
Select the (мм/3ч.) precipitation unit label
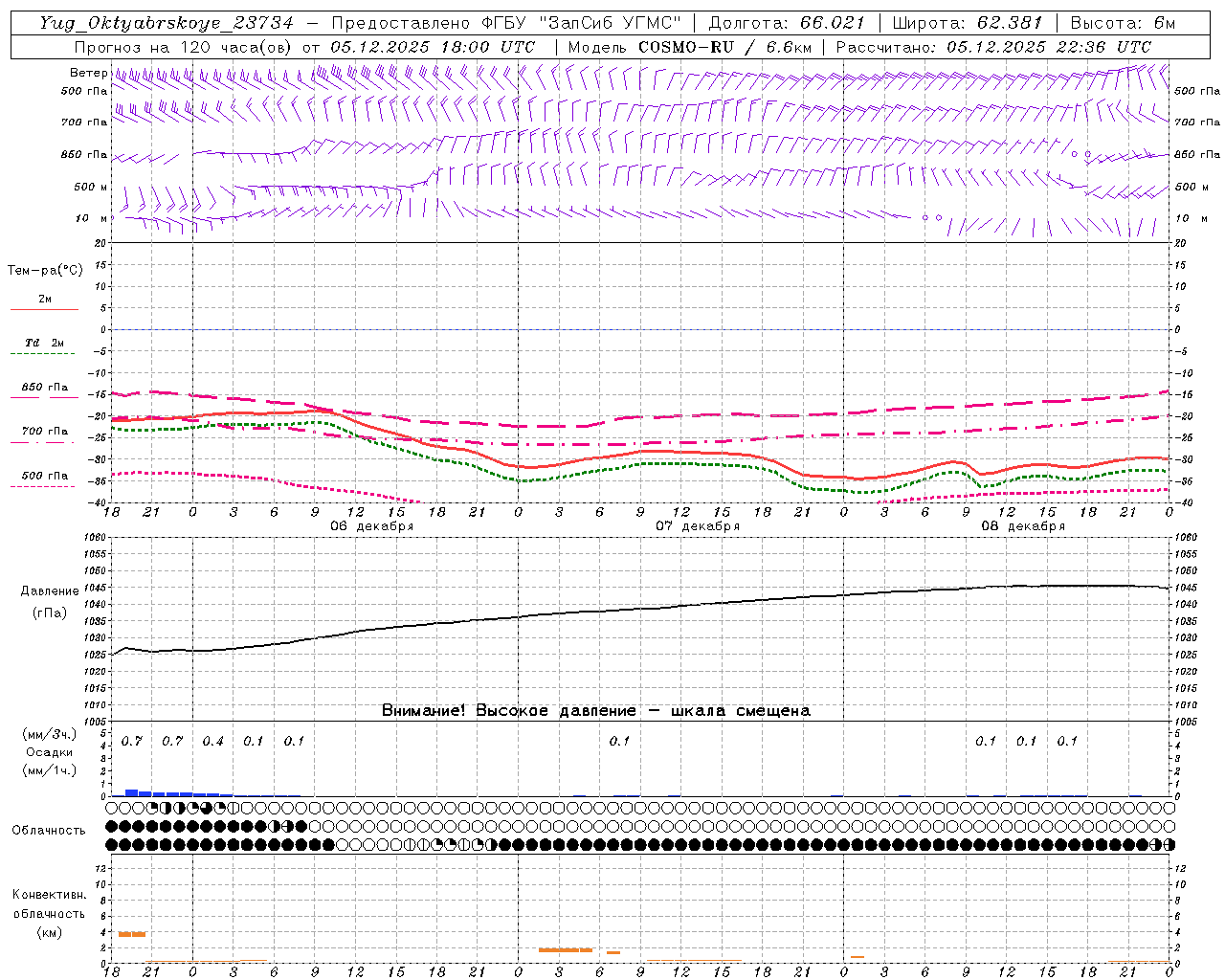pyautogui.click(x=50, y=734)
